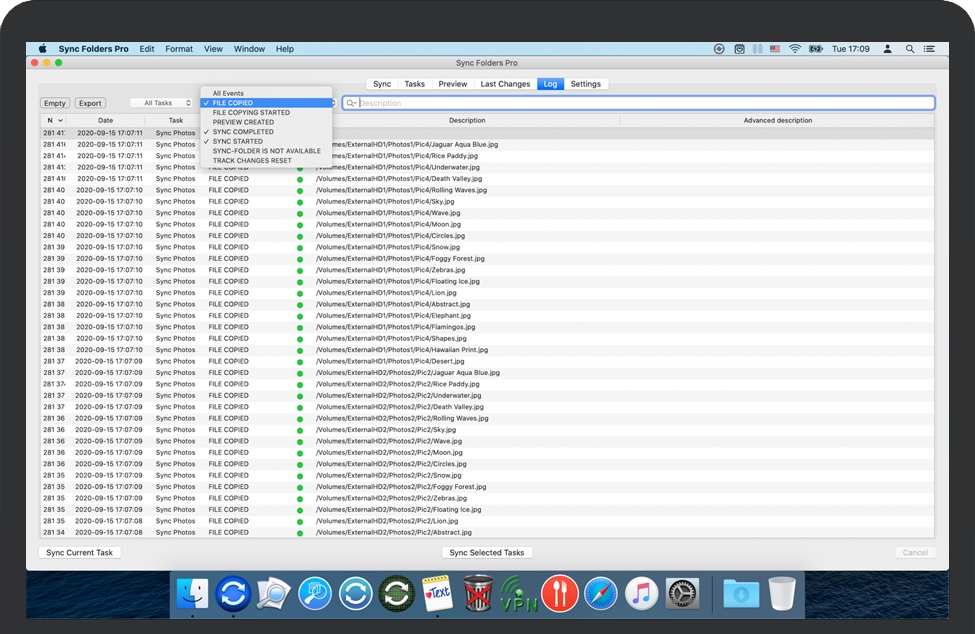Launch Safari from the Dock
This screenshot has width=975, height=634.
point(601,593)
